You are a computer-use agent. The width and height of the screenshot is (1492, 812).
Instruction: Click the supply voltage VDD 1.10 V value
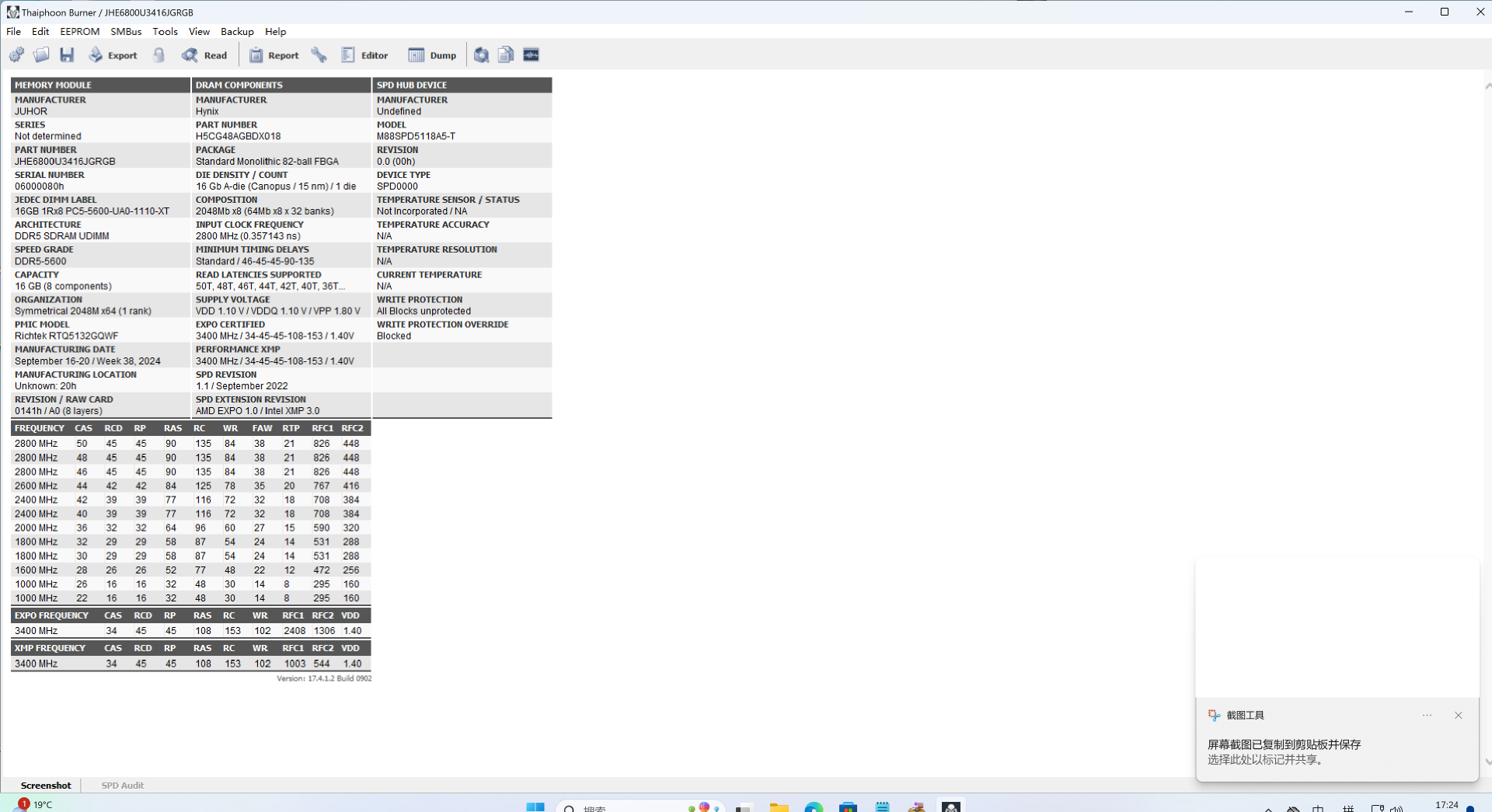(277, 312)
